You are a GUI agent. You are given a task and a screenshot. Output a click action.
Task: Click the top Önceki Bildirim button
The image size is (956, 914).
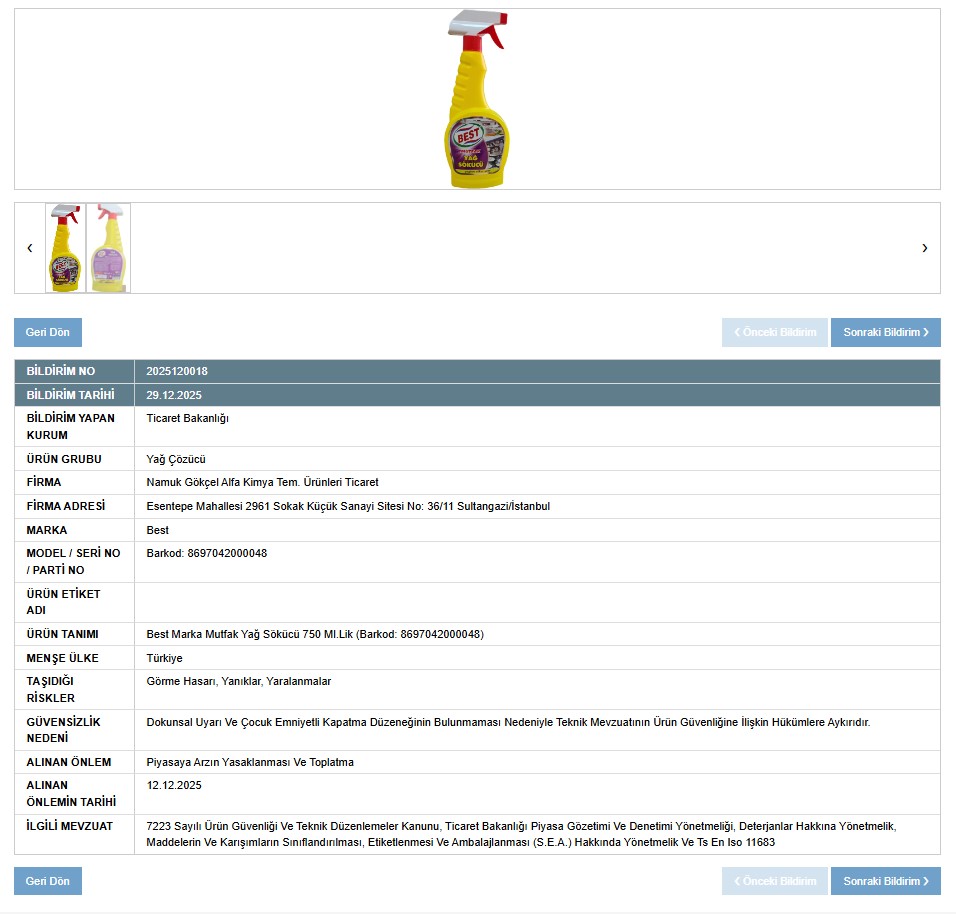[x=775, y=332]
